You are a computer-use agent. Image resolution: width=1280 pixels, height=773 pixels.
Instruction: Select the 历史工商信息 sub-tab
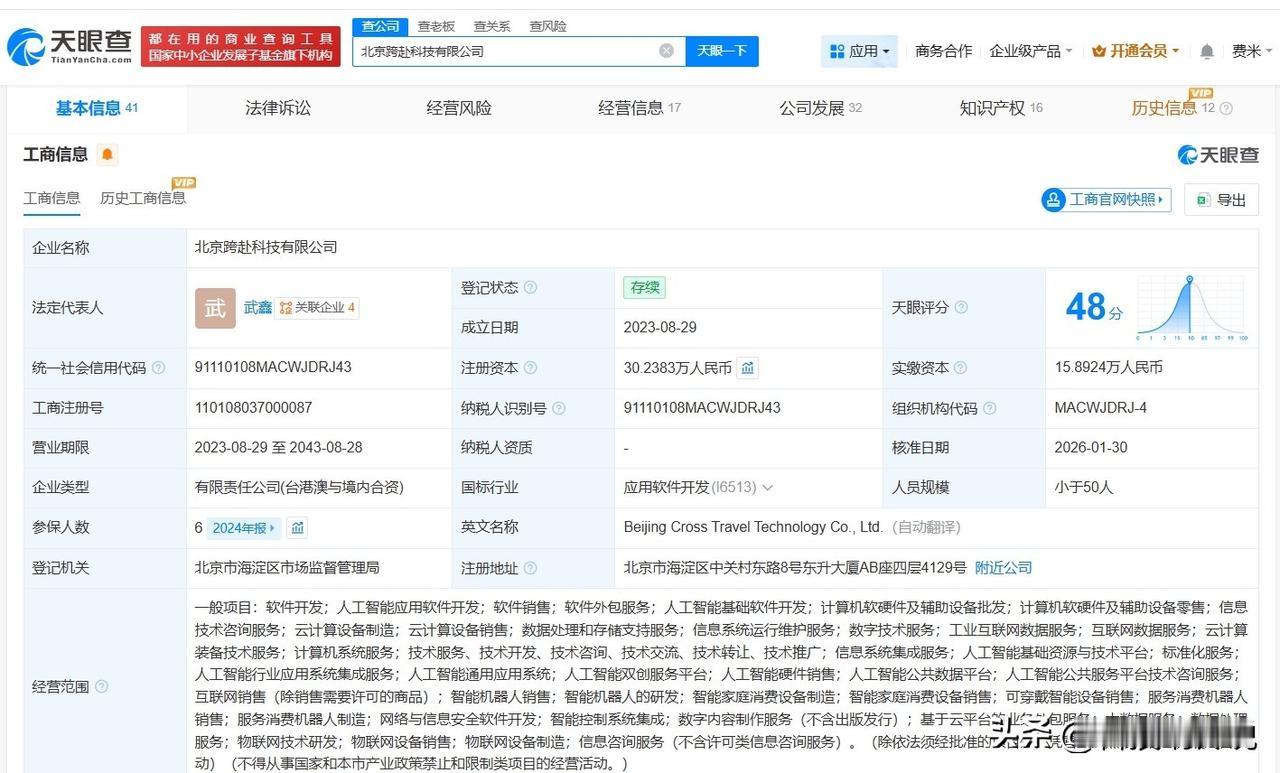coord(143,198)
